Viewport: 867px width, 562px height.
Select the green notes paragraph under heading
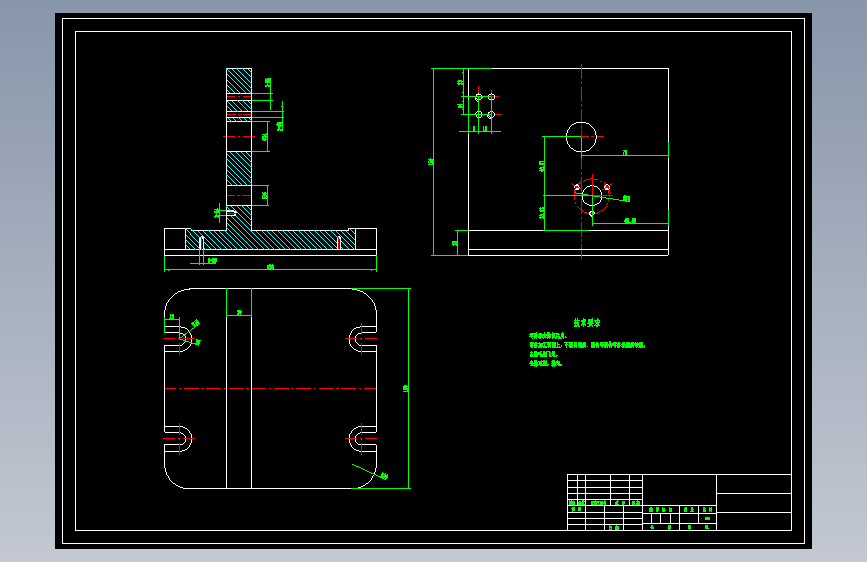point(587,350)
